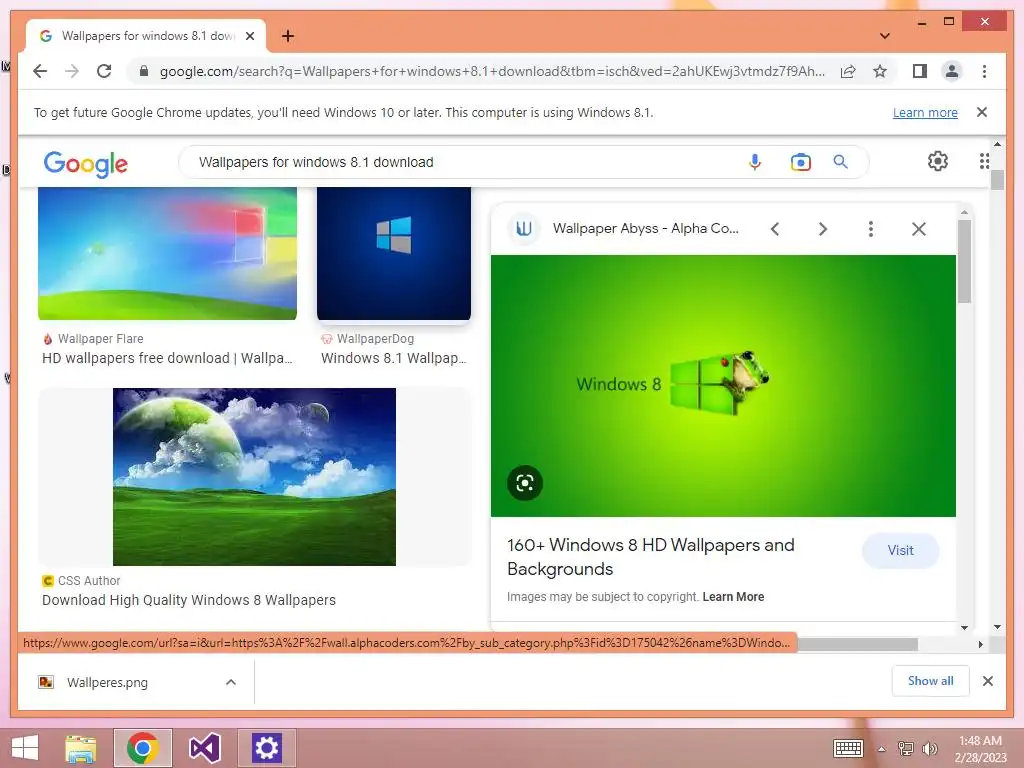Click the Learn more link
This screenshot has height=768, width=1024.
(925, 112)
